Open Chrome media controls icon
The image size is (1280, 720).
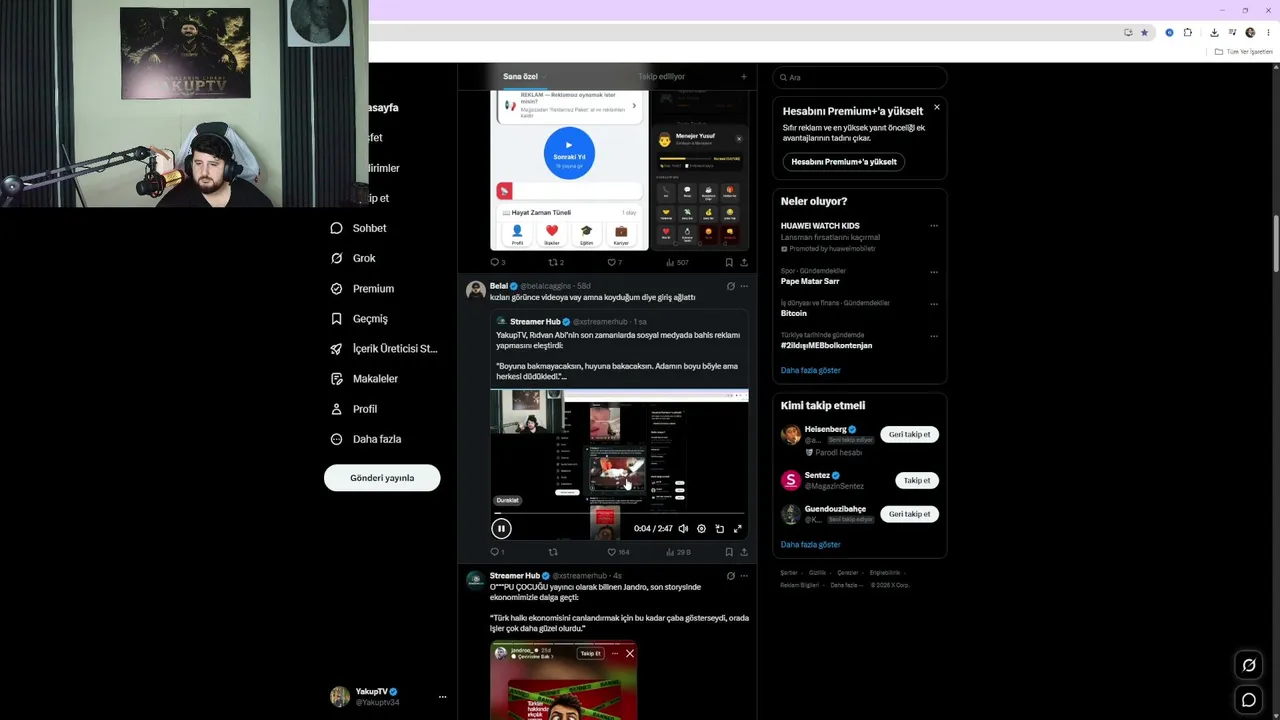[x=1231, y=32]
